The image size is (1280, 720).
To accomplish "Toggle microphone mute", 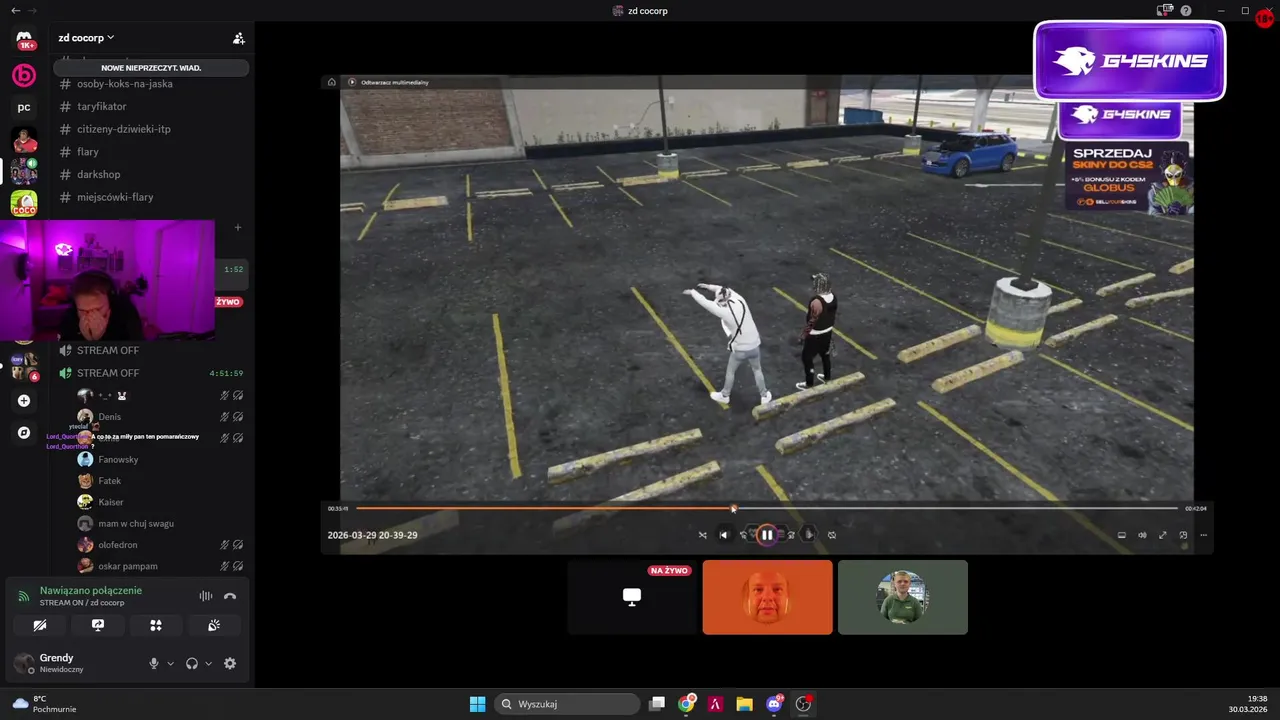I will tap(154, 663).
